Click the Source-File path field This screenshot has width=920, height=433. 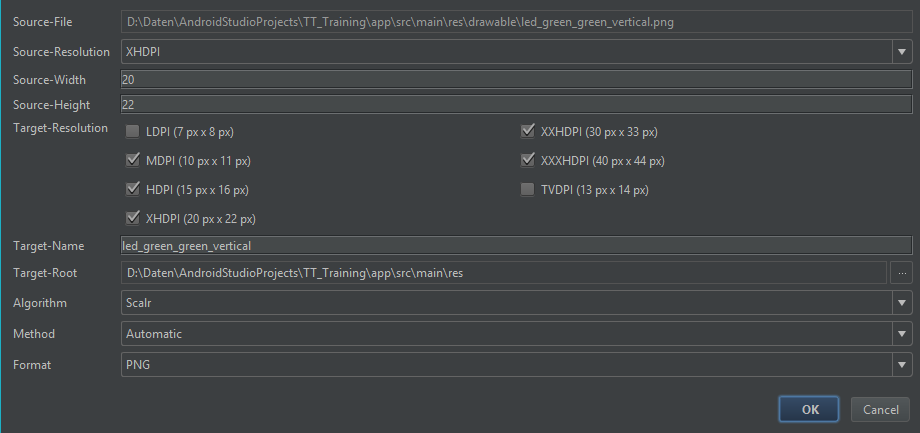click(x=515, y=21)
